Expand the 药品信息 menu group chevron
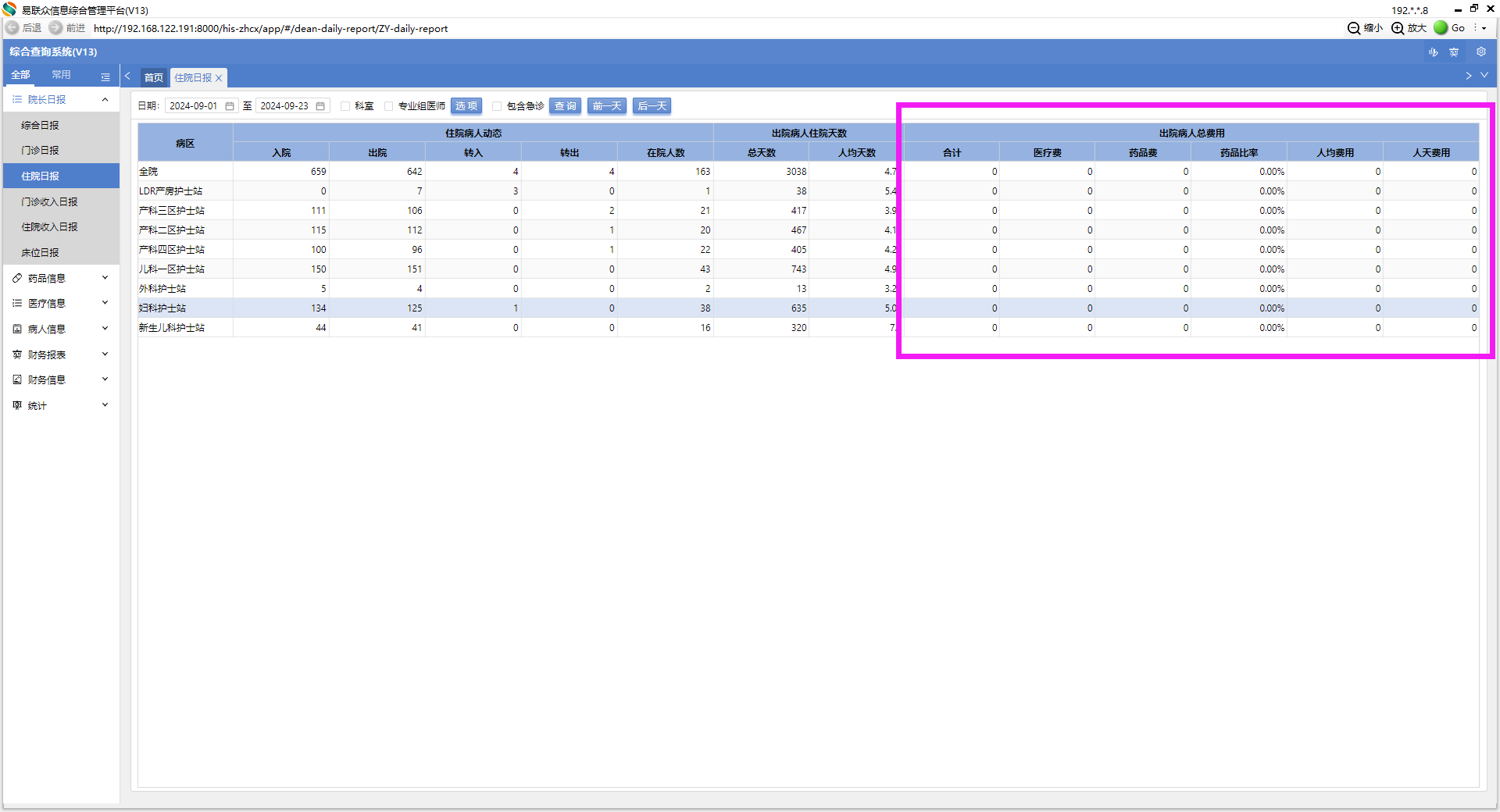1500x812 pixels. pos(105,277)
